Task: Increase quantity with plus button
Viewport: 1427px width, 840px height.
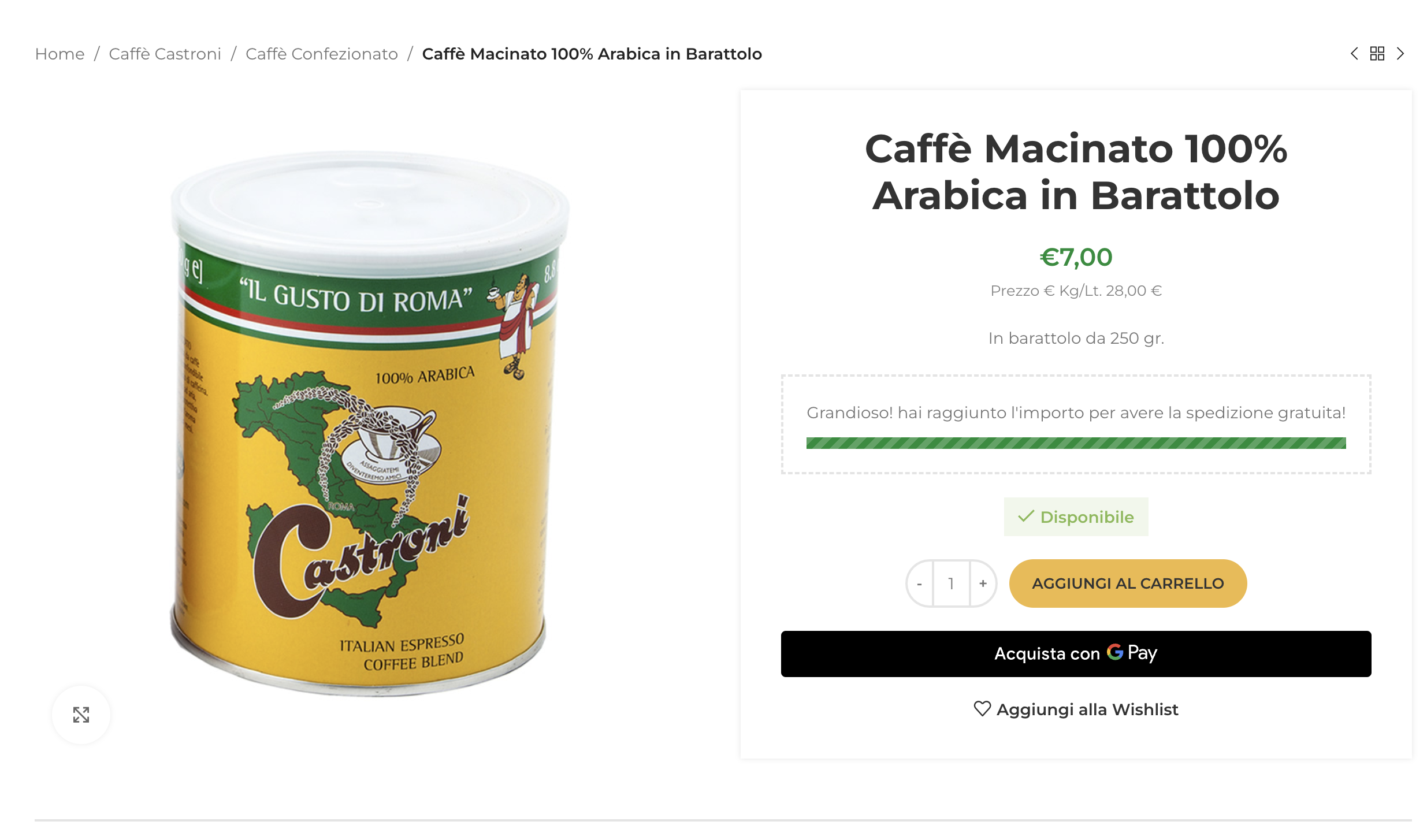Action: point(983,583)
